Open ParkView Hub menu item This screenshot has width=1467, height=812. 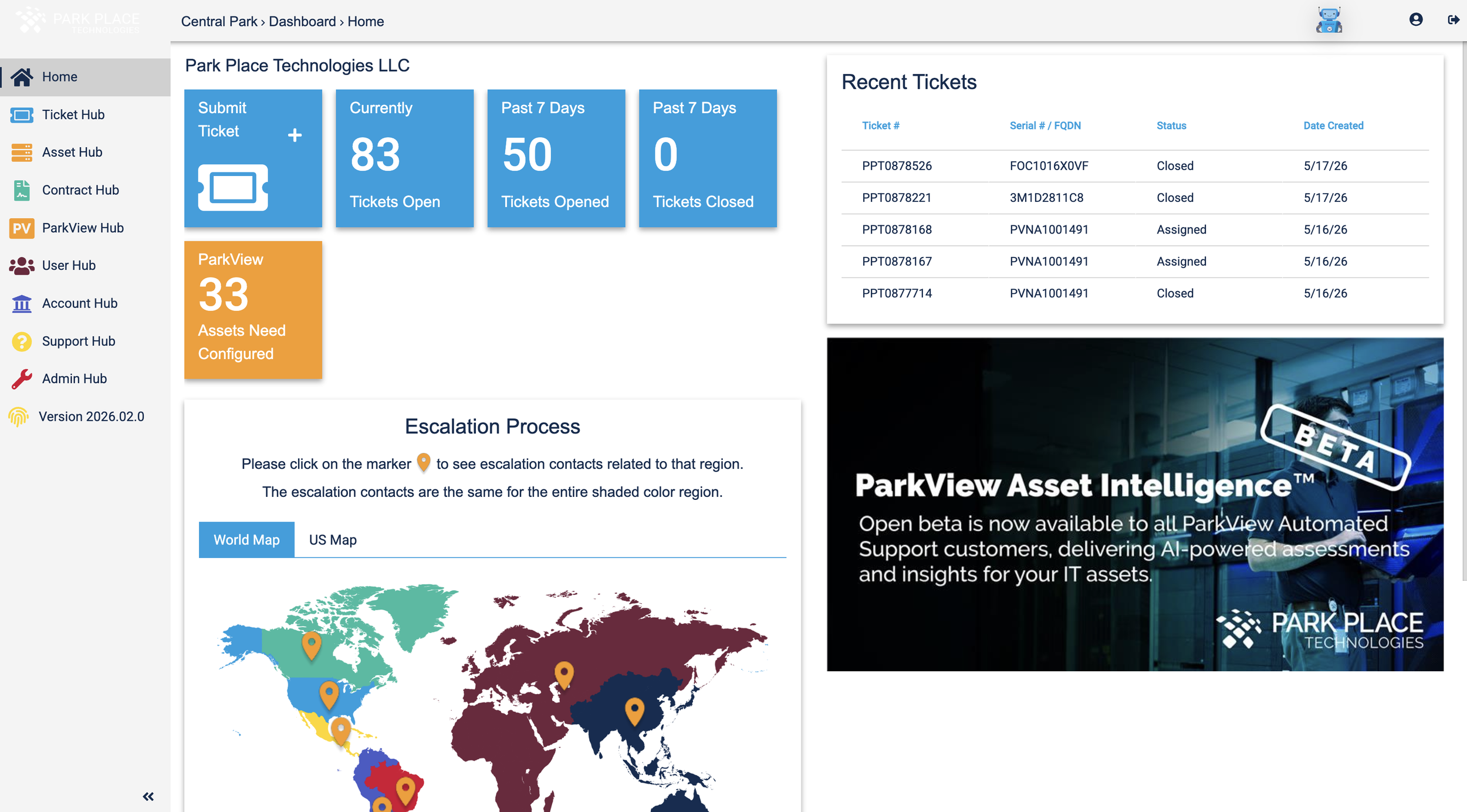coord(85,228)
